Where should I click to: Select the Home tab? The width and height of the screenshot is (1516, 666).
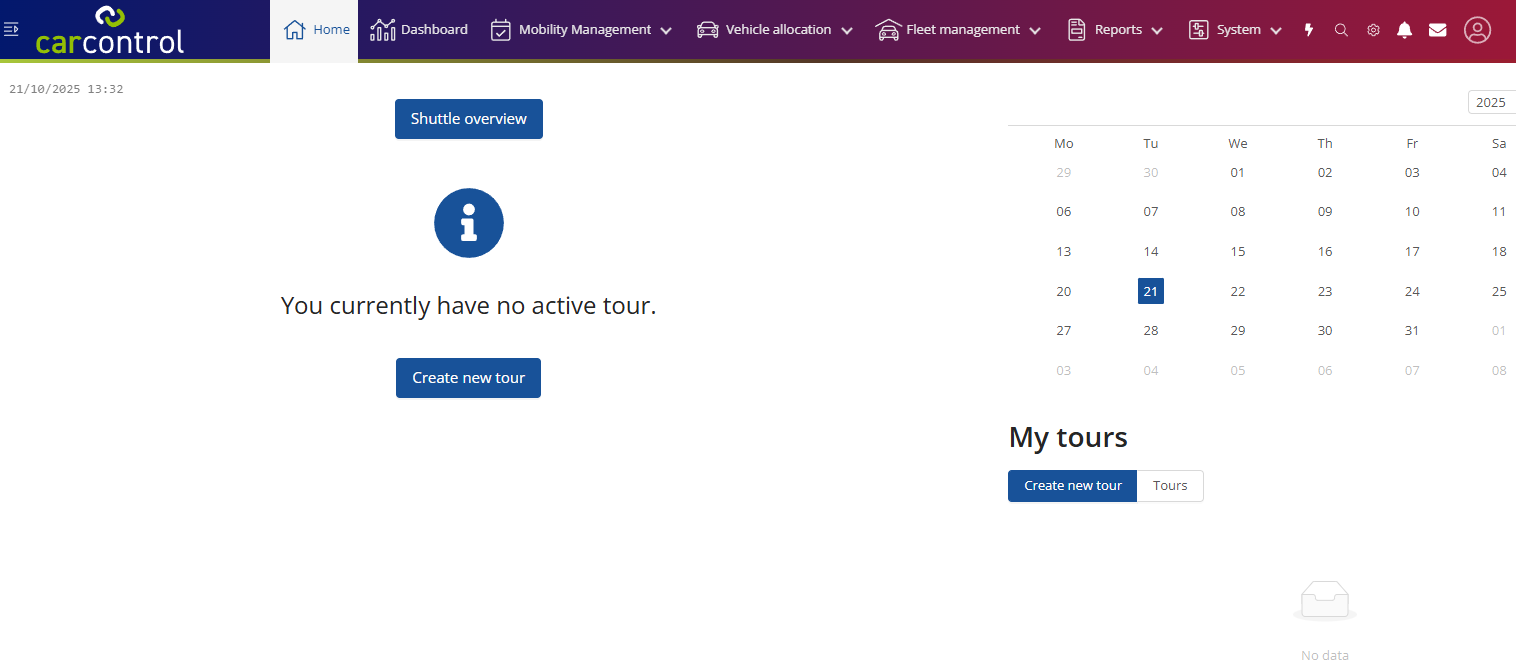point(316,30)
